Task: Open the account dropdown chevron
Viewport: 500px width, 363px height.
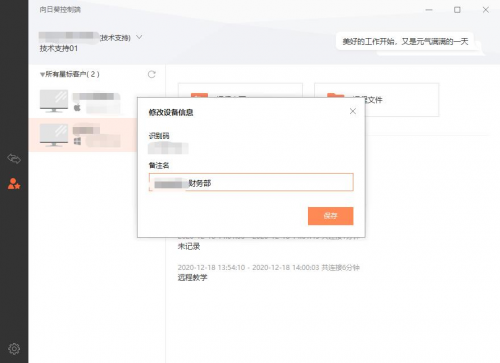Action: (x=139, y=37)
